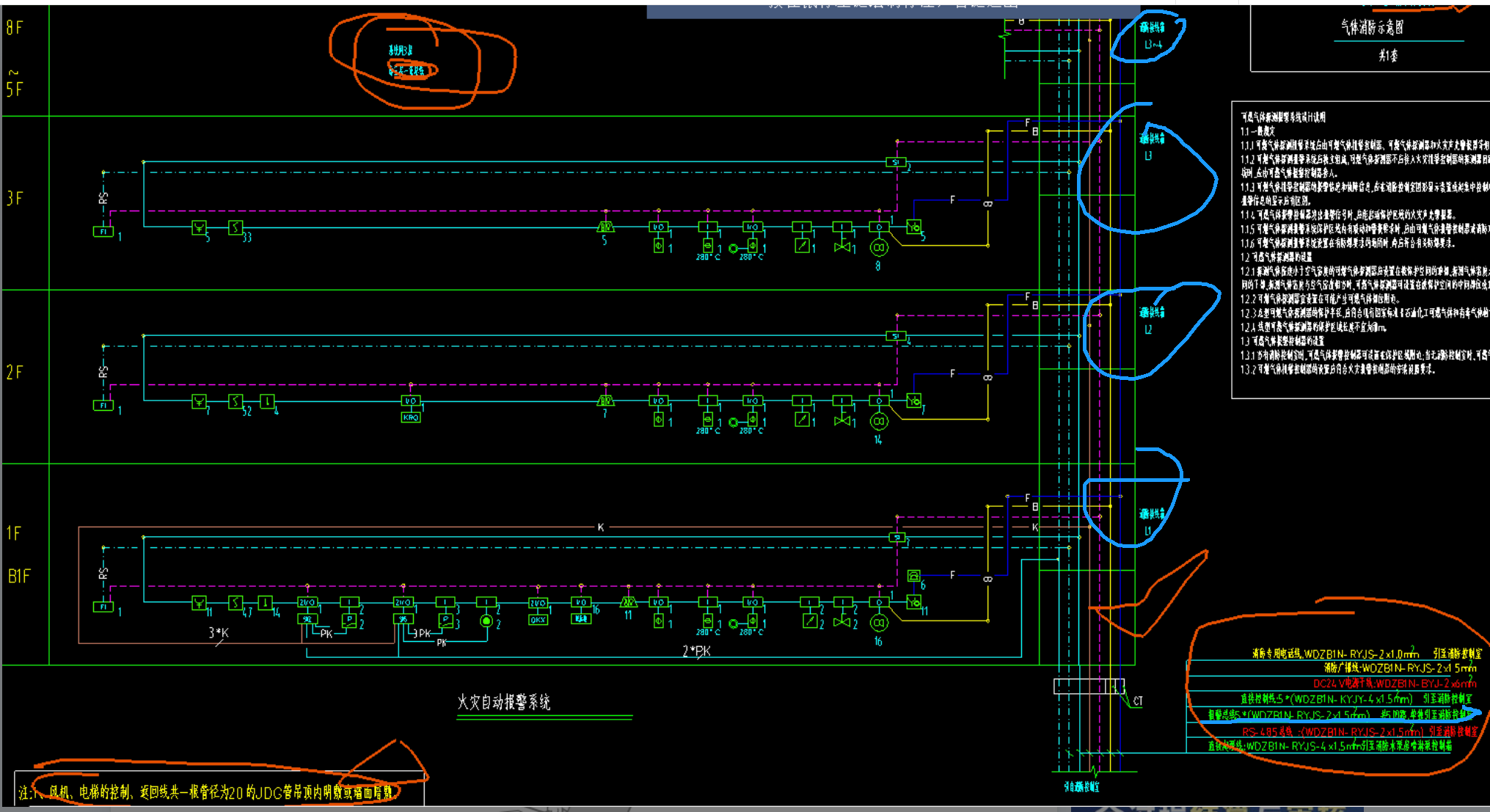
Task: Select the FI box on floor 3F
Action: click(103, 231)
